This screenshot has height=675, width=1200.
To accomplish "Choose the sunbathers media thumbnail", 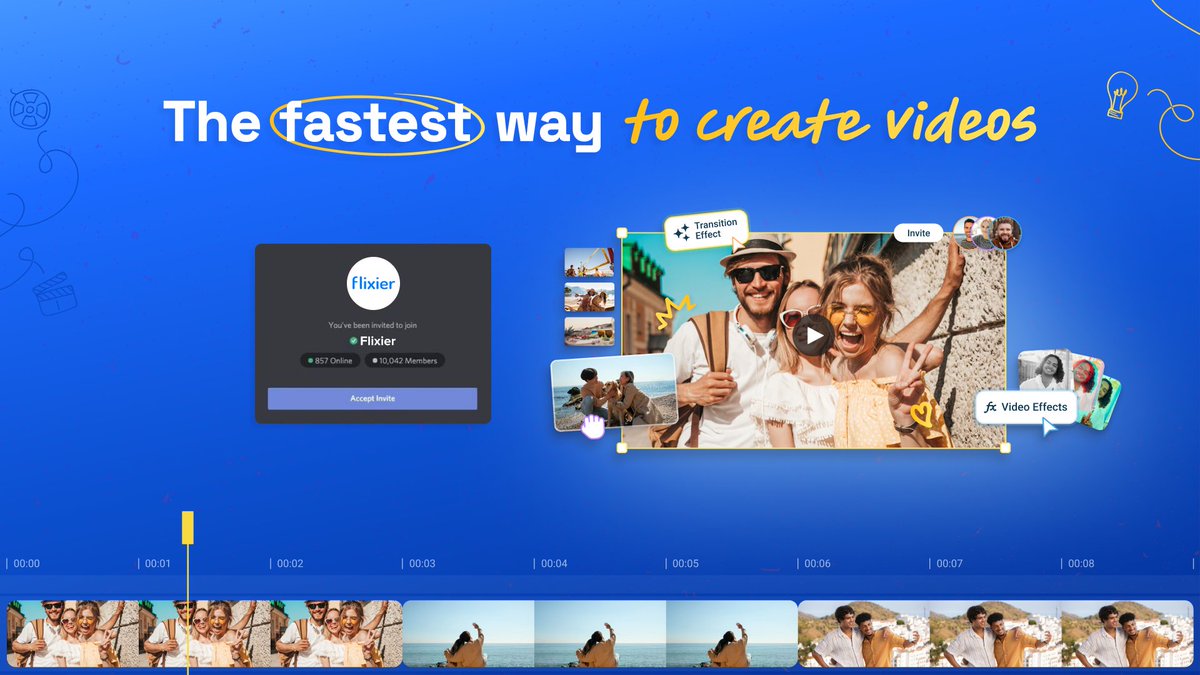I will click(x=589, y=297).
